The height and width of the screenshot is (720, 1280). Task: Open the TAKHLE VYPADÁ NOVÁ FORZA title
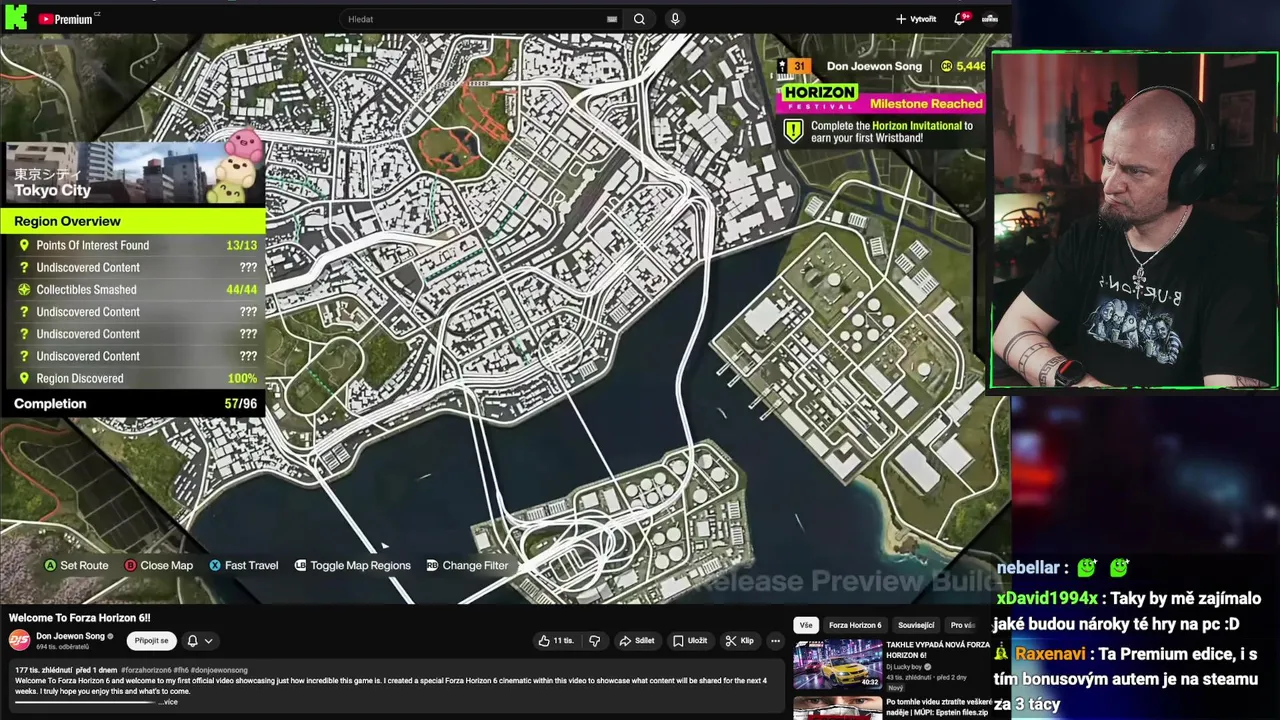(937, 650)
